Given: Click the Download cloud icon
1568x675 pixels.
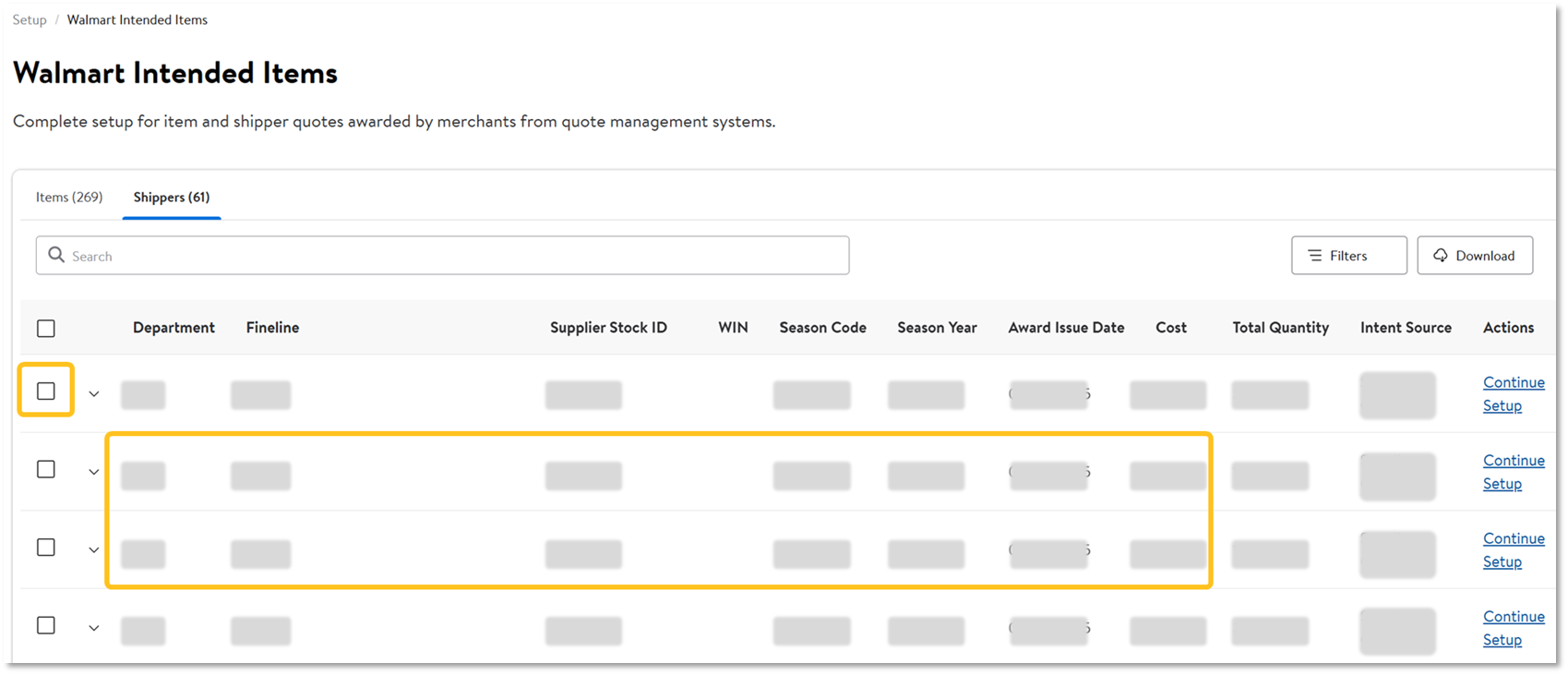Looking at the screenshot, I should (1441, 256).
